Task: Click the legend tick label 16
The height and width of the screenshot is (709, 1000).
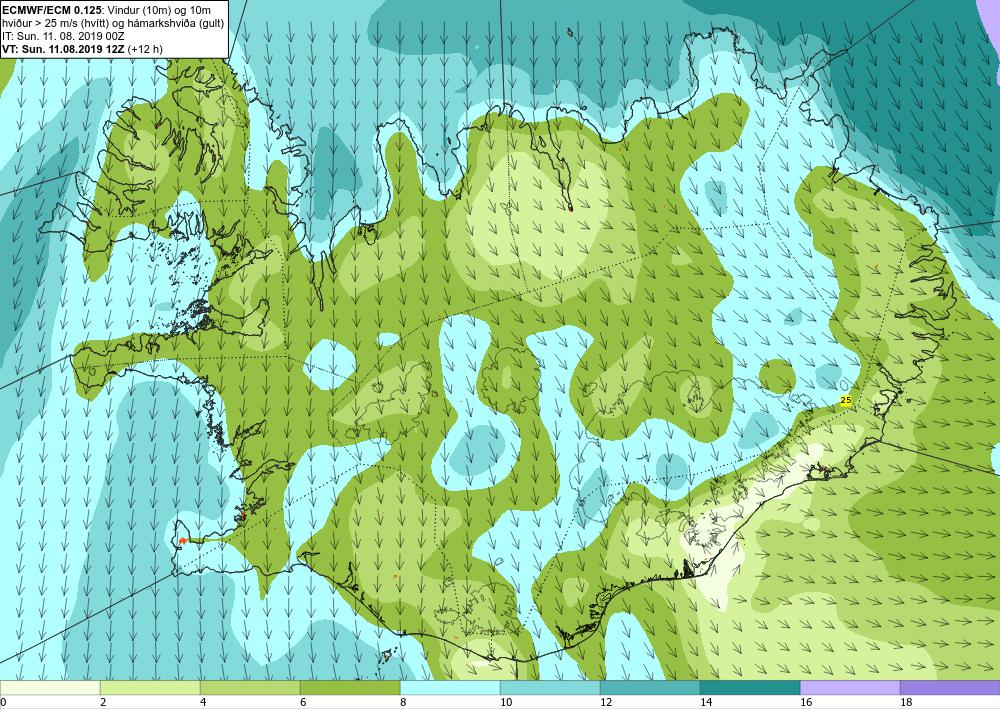Action: 806,702
